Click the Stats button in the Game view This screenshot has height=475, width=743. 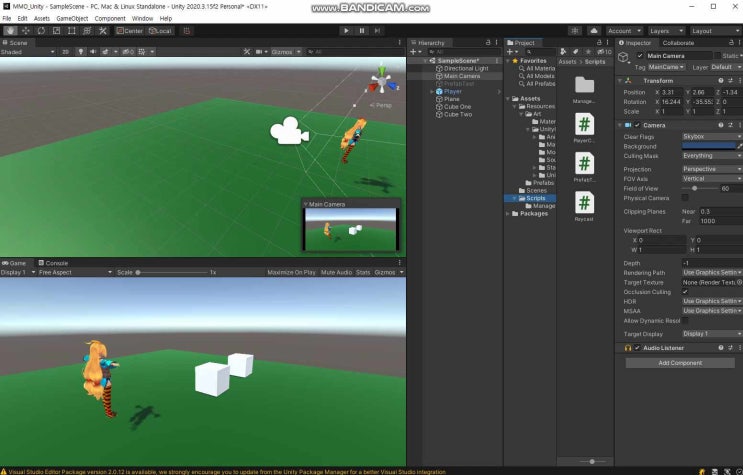(x=363, y=273)
